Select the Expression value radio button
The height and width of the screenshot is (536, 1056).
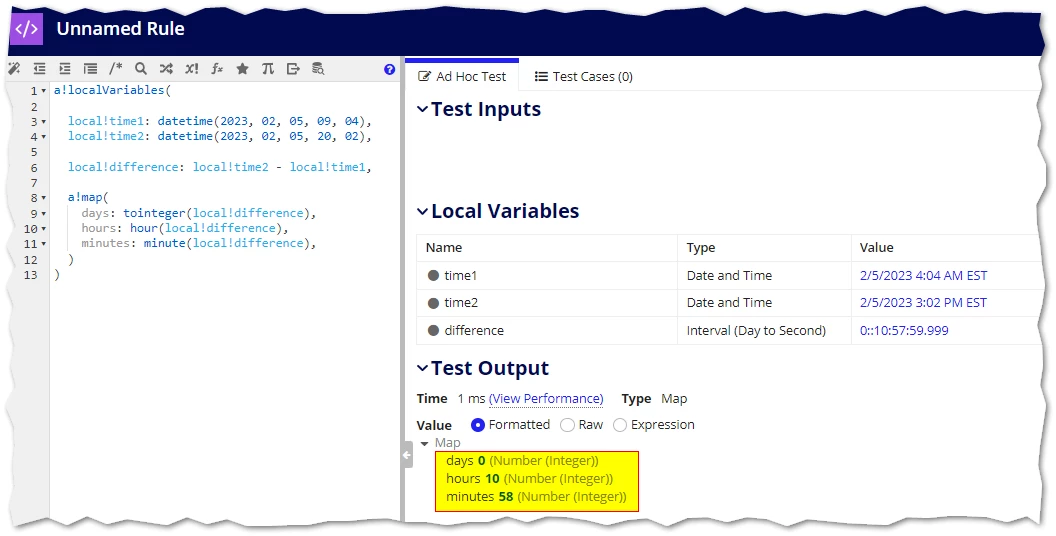[620, 425]
